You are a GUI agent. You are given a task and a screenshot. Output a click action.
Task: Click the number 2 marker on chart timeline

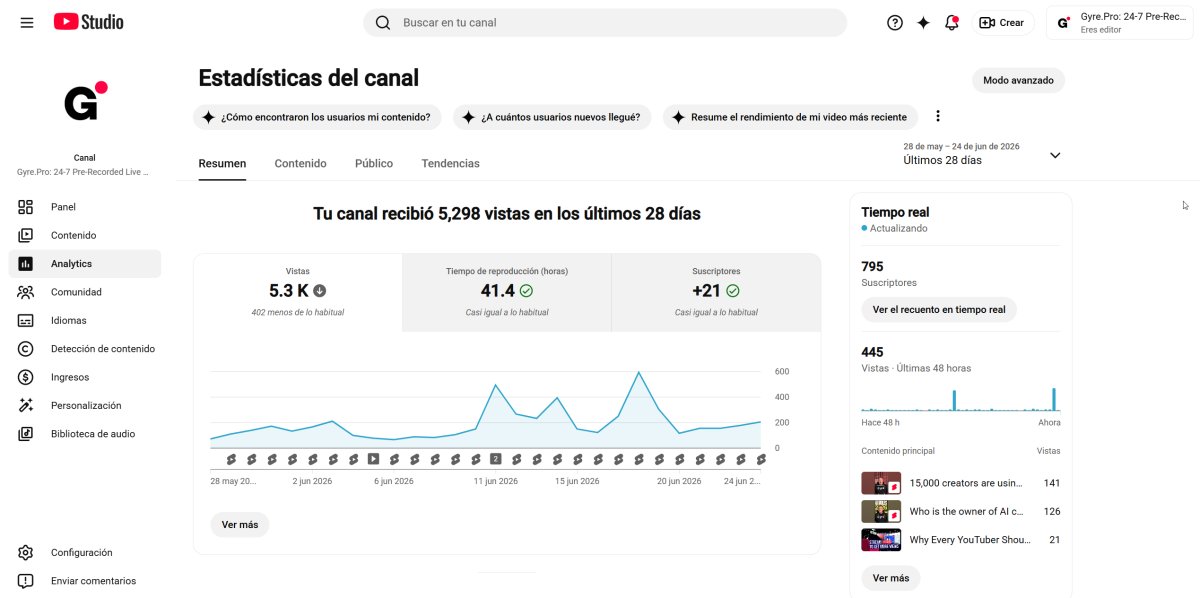tap(495, 459)
